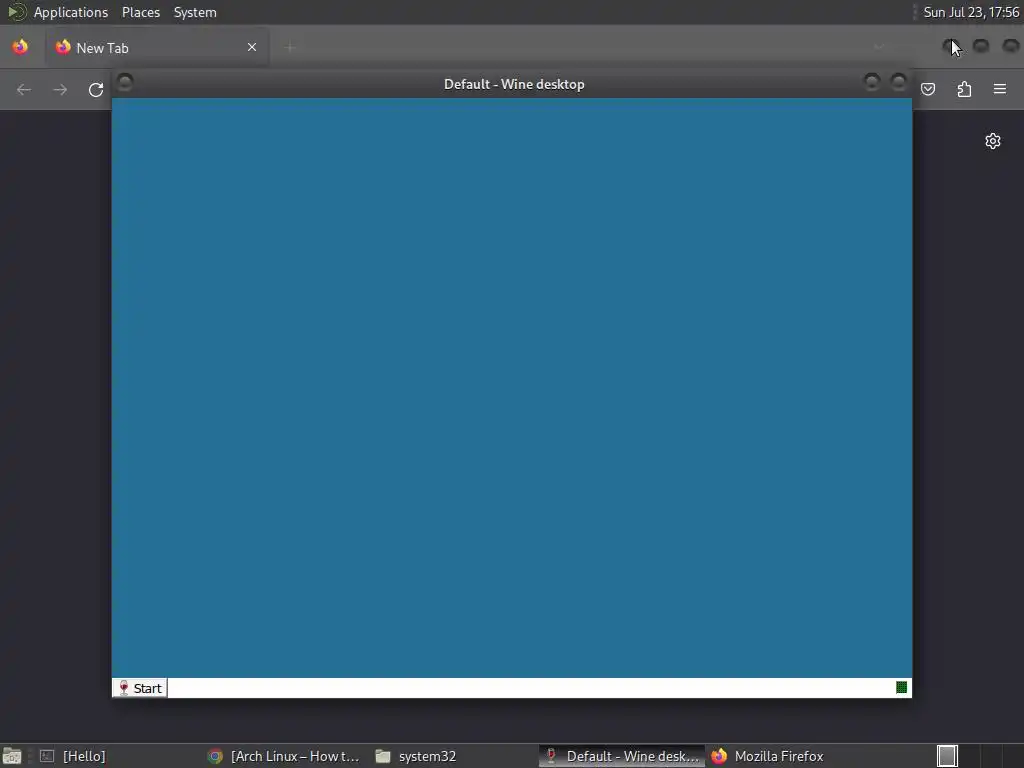
Task: Open the Wine Start menu
Action: point(140,688)
